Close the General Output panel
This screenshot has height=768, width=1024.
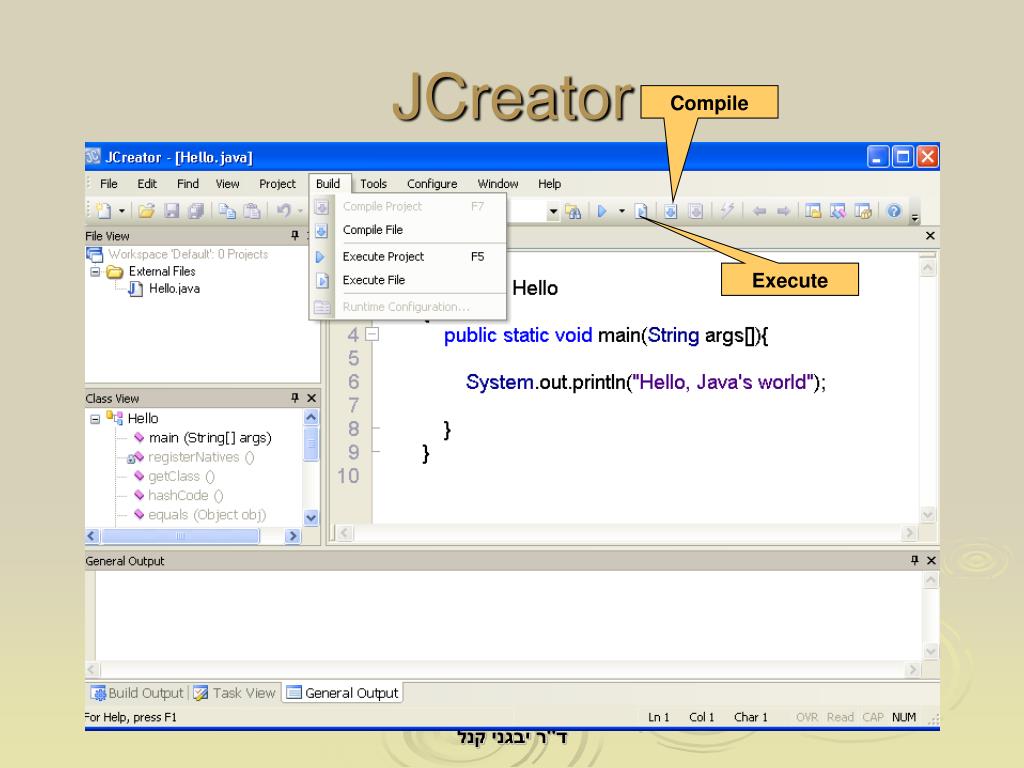[931, 560]
